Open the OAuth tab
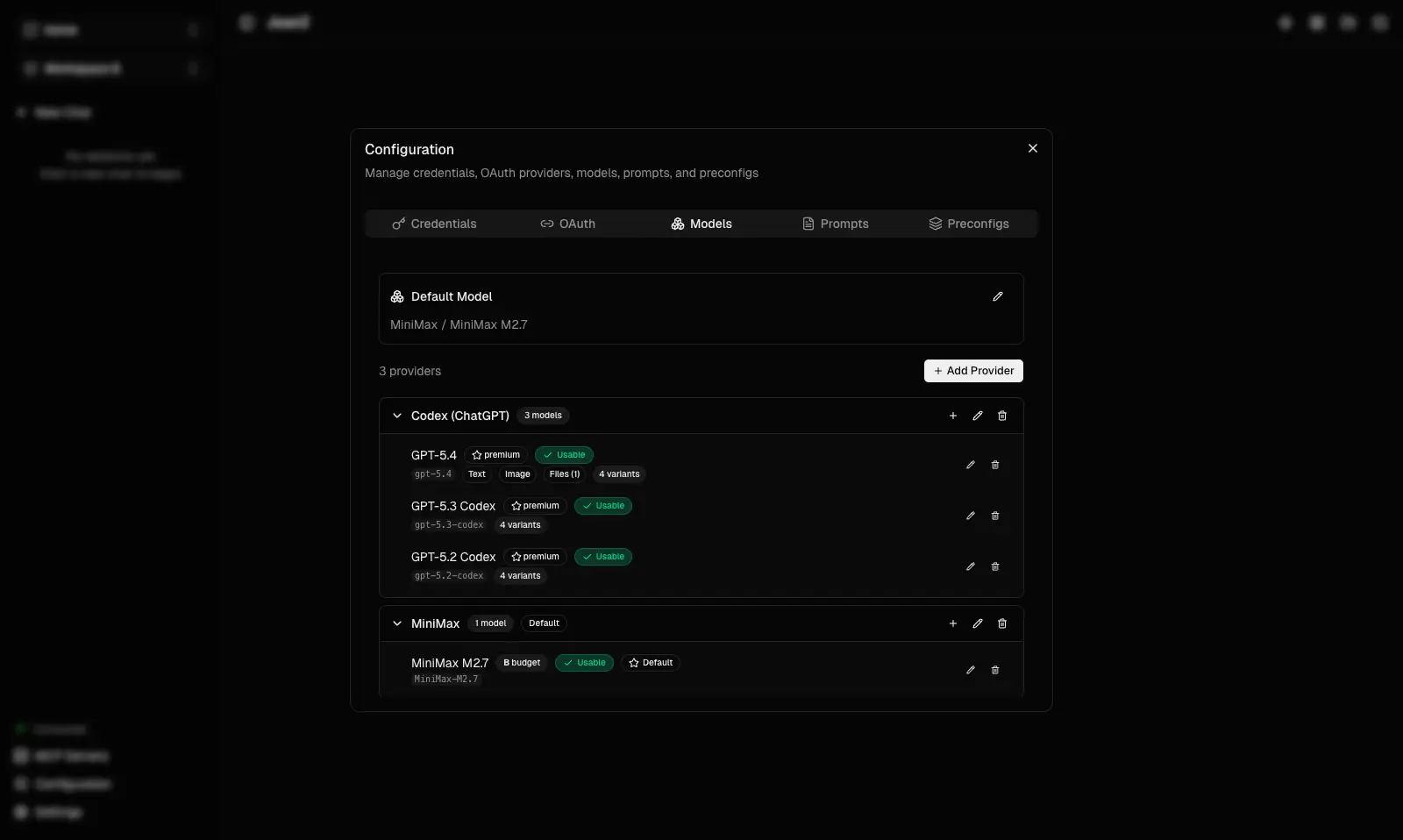The image size is (1403, 840). click(567, 224)
